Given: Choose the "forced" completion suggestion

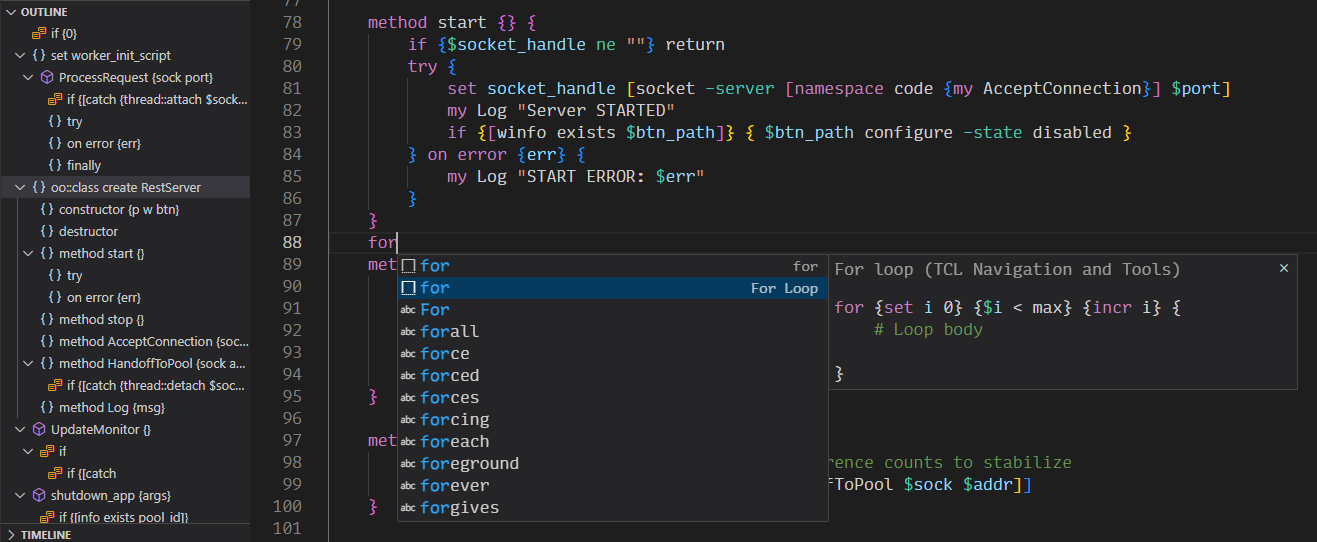Looking at the screenshot, I should 613,376.
